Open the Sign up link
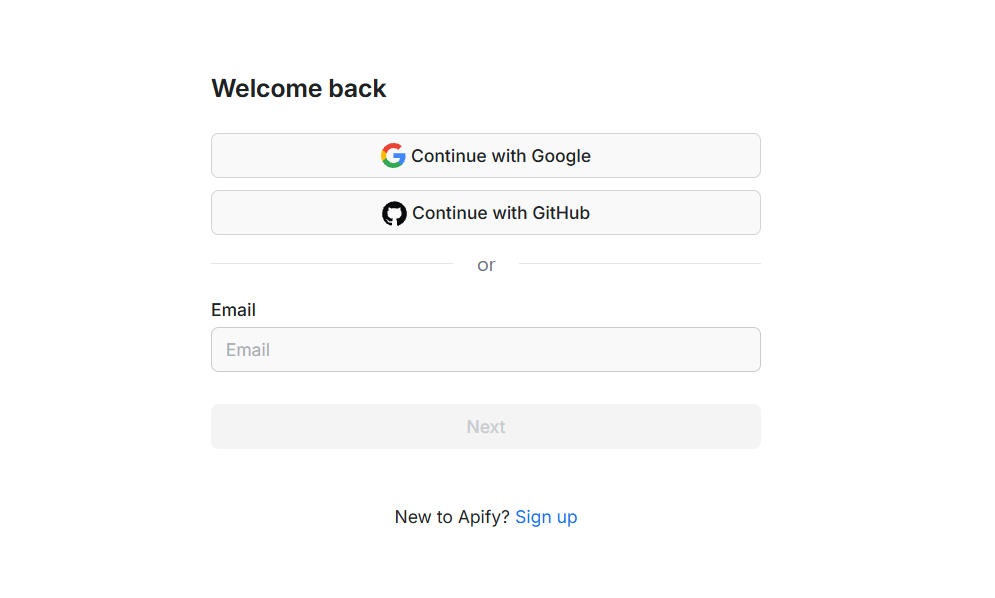The height and width of the screenshot is (598, 995). (546, 517)
